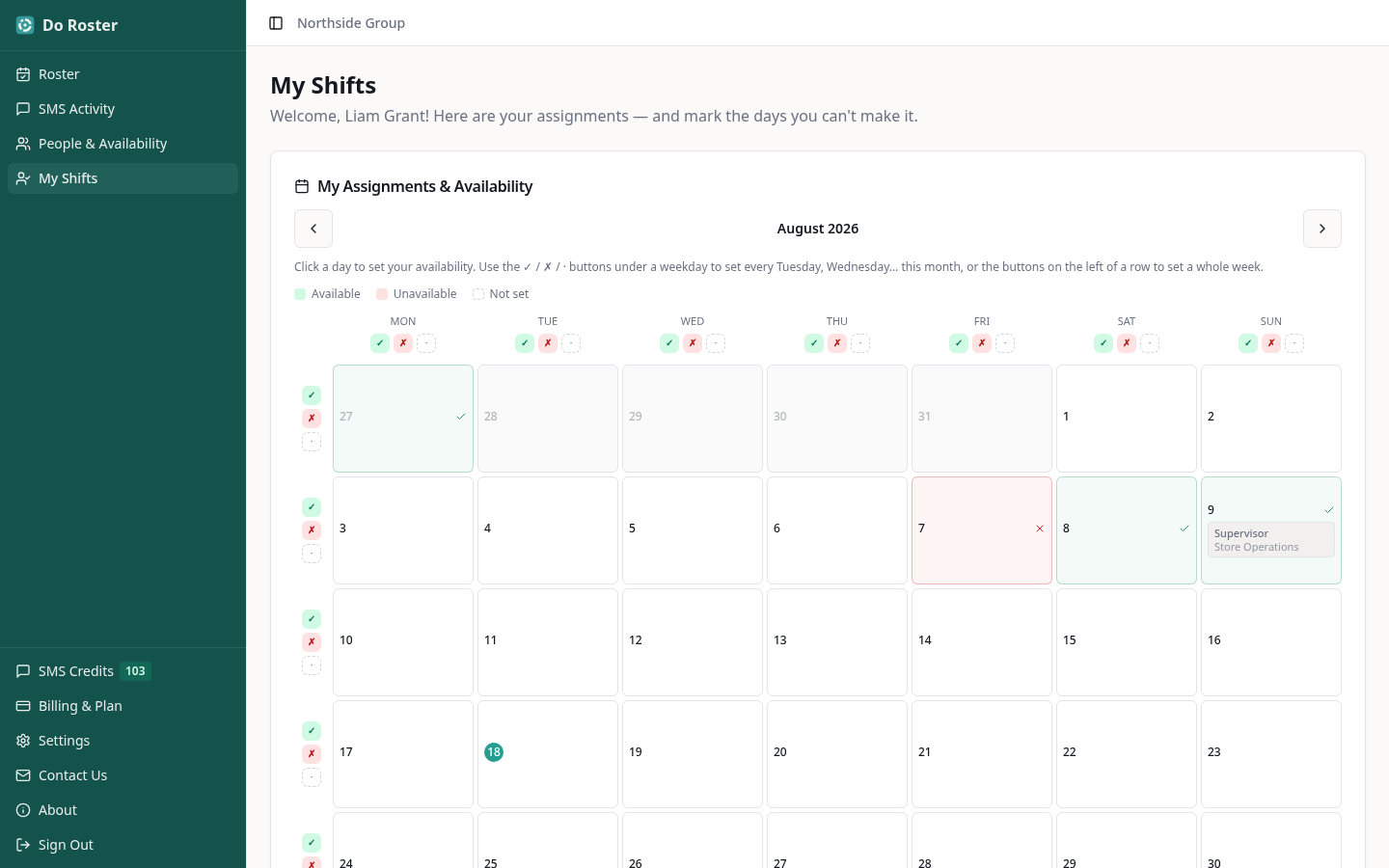Mark all Sundays unavailable
Screen dimensions: 1389x868
1271,343
